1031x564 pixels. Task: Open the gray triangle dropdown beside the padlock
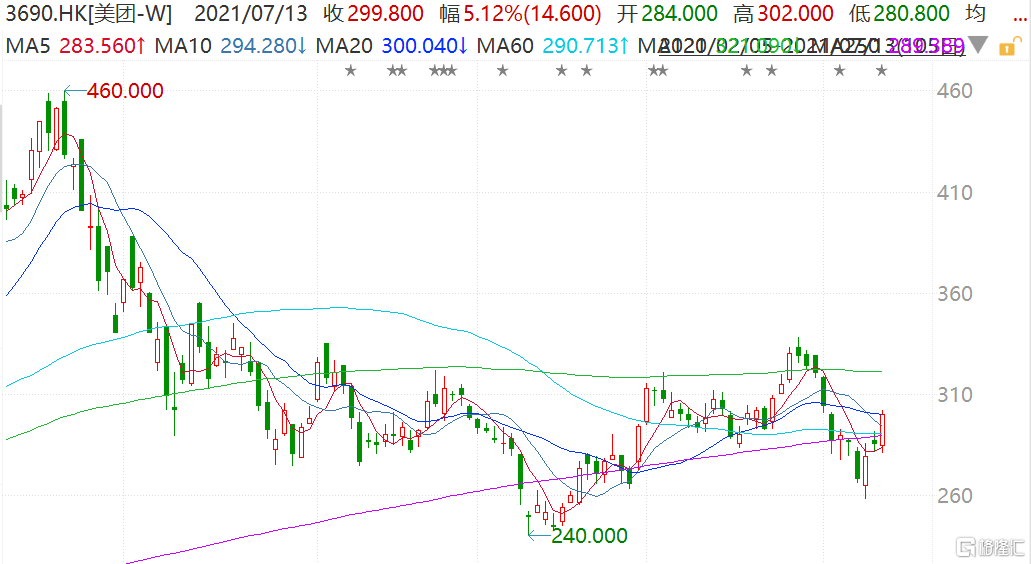coord(978,45)
